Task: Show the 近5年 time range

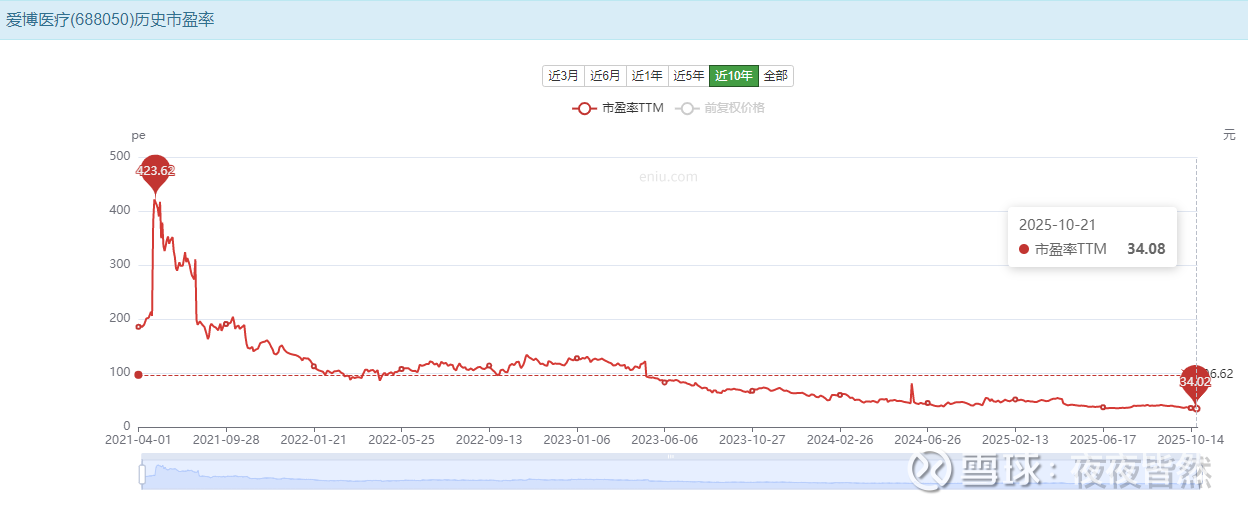Action: click(x=689, y=76)
